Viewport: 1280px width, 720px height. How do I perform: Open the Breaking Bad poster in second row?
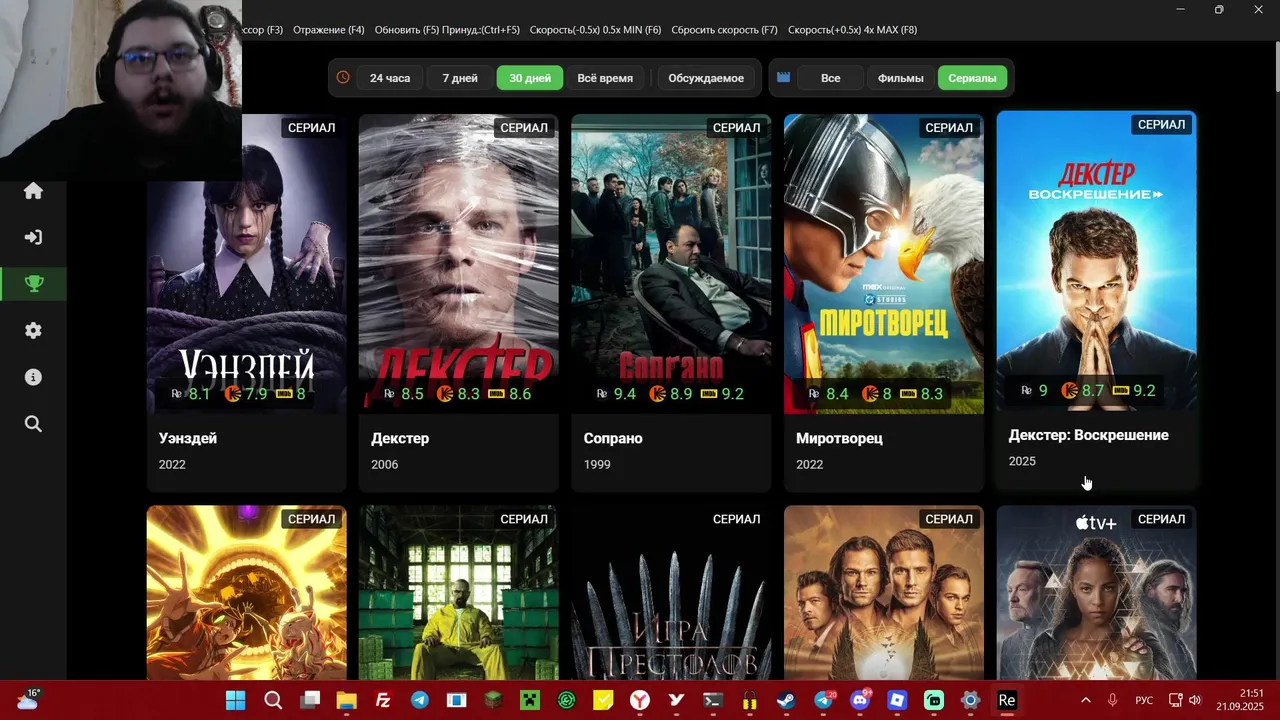(459, 593)
